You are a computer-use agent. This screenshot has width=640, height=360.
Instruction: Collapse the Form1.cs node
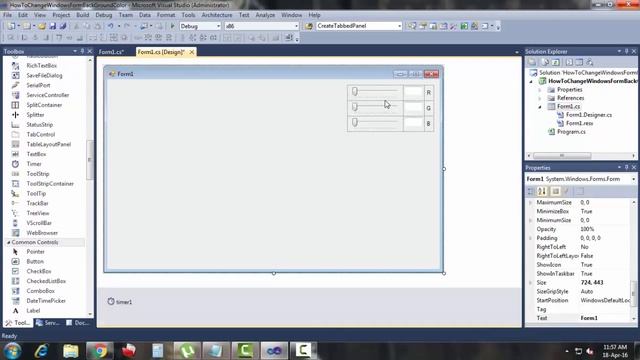[x=540, y=107]
